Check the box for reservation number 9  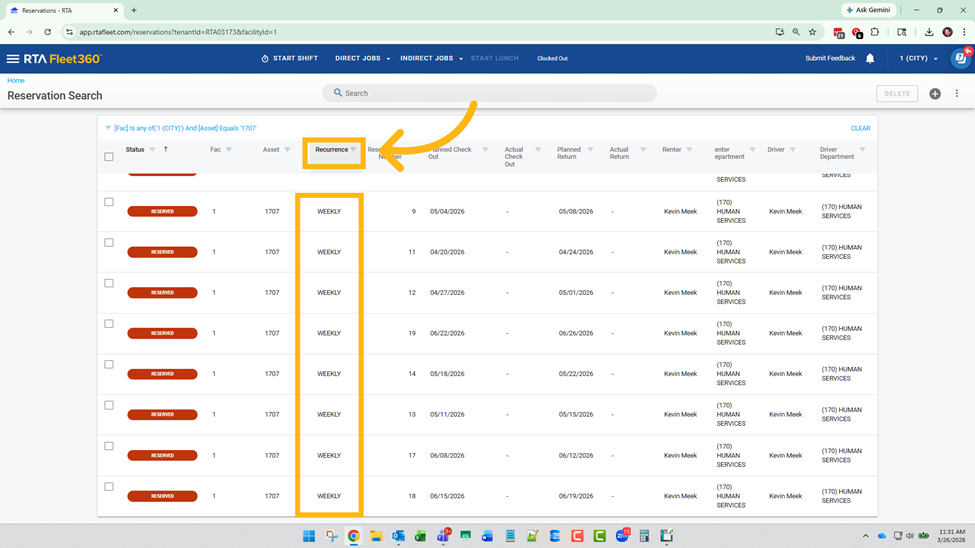click(x=109, y=202)
